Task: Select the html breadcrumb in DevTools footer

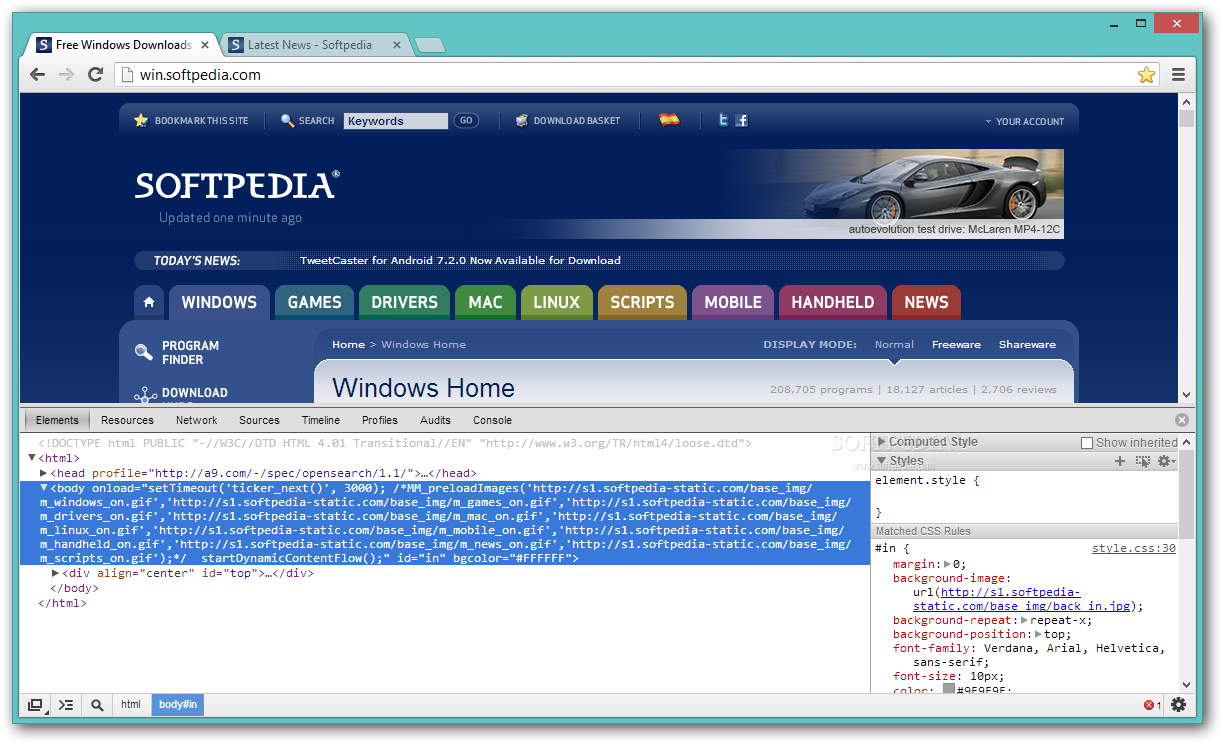Action: click(131, 705)
